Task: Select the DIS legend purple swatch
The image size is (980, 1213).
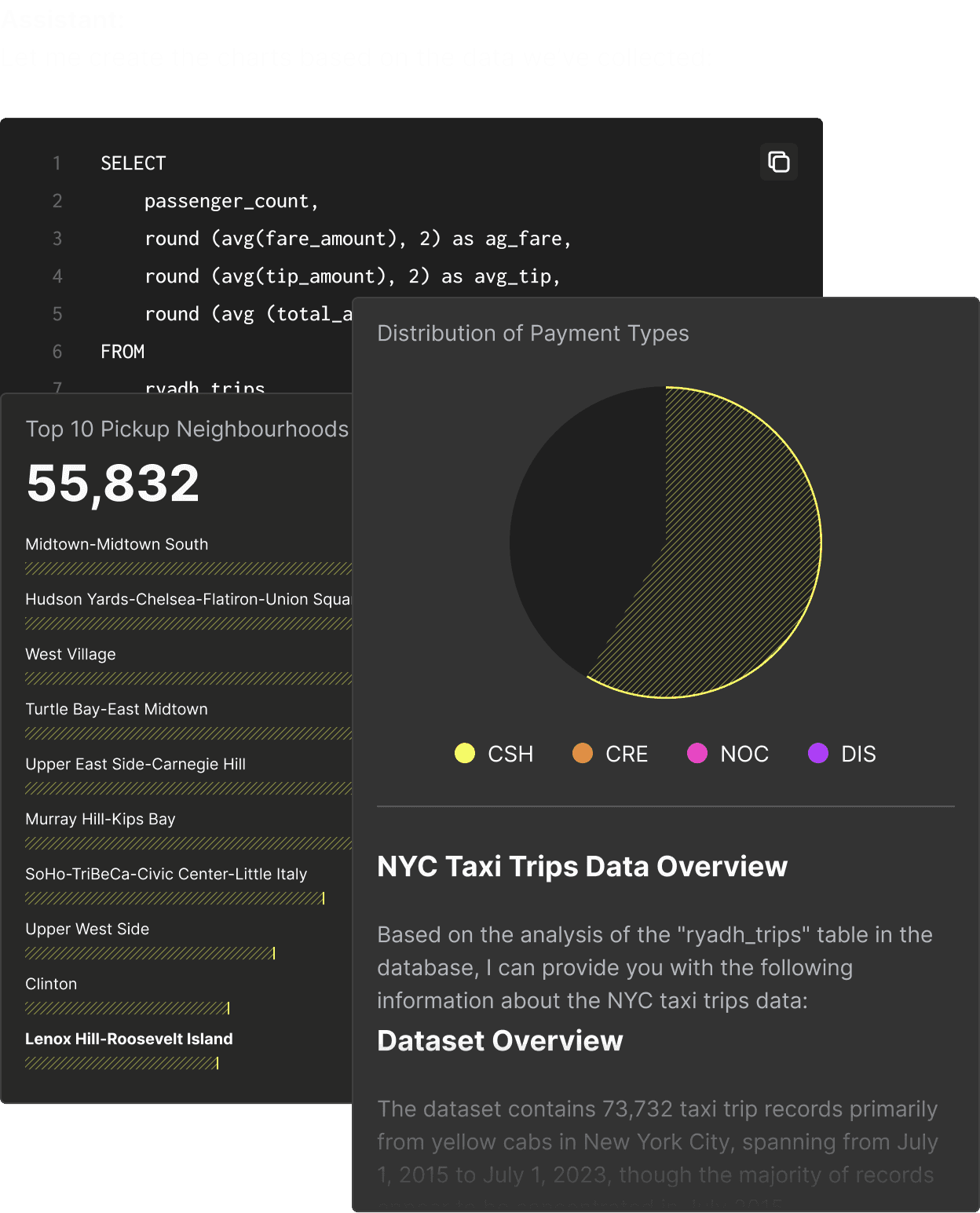Action: pos(818,753)
